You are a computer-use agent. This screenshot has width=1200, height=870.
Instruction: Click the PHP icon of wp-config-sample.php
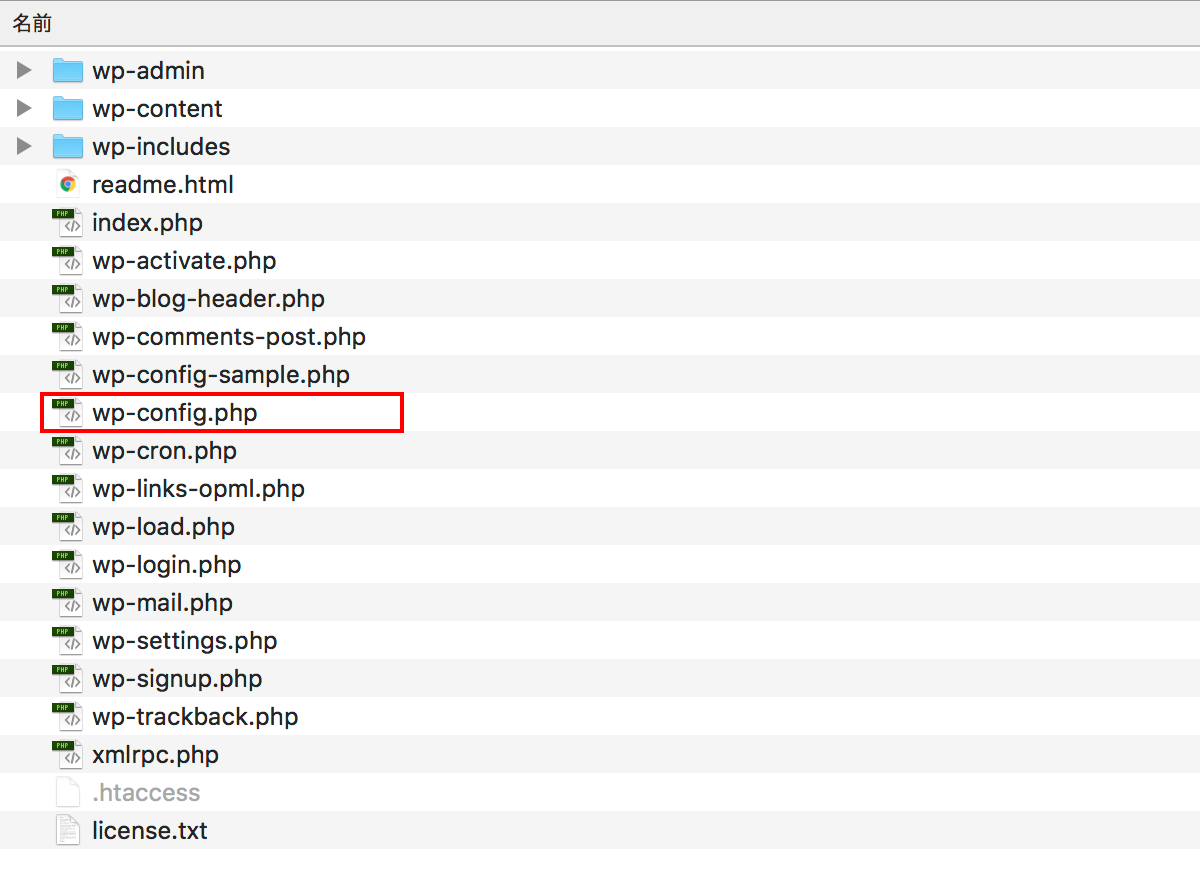coord(67,374)
